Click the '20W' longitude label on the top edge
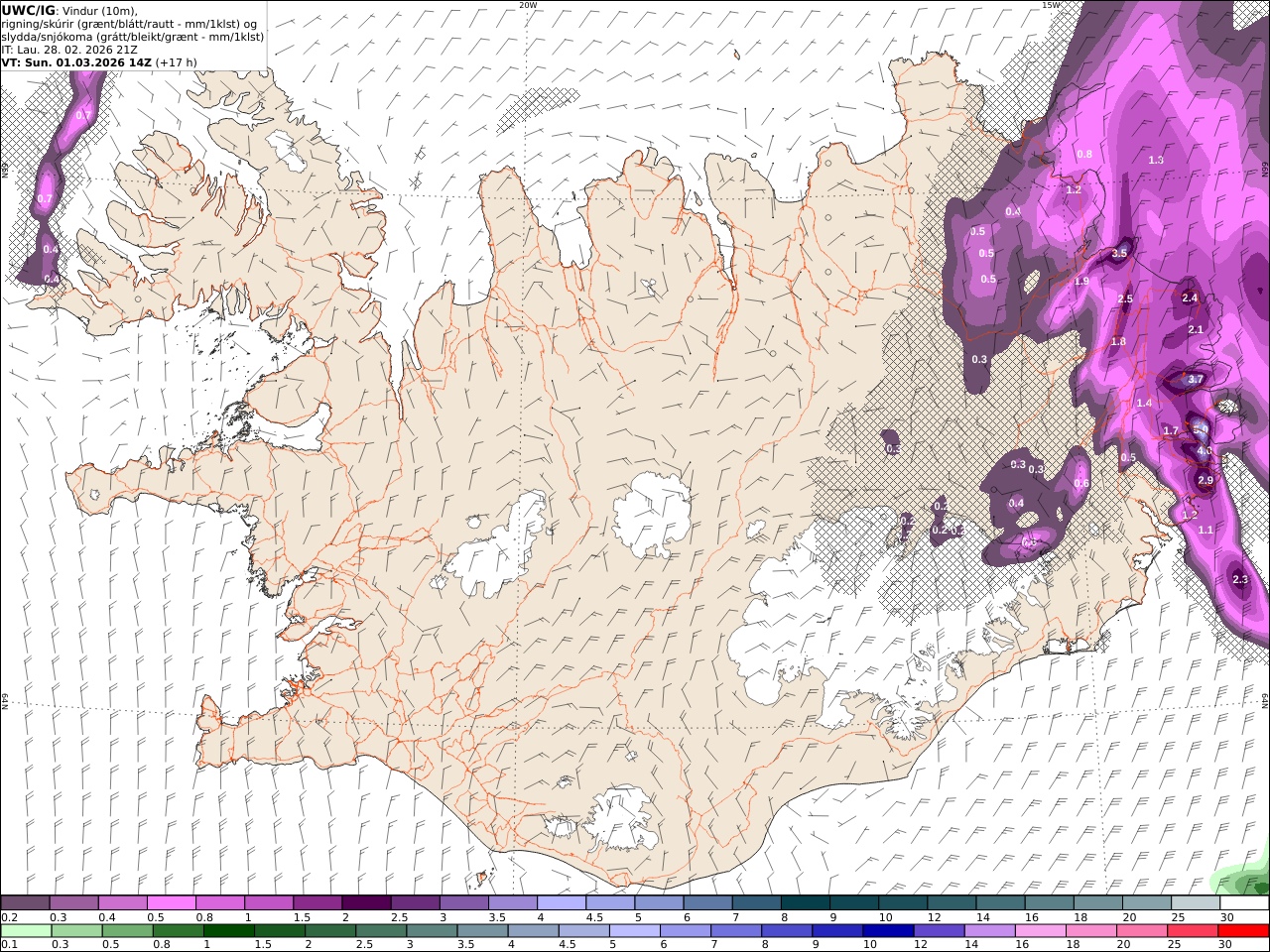This screenshot has width=1270, height=952. [528, 5]
